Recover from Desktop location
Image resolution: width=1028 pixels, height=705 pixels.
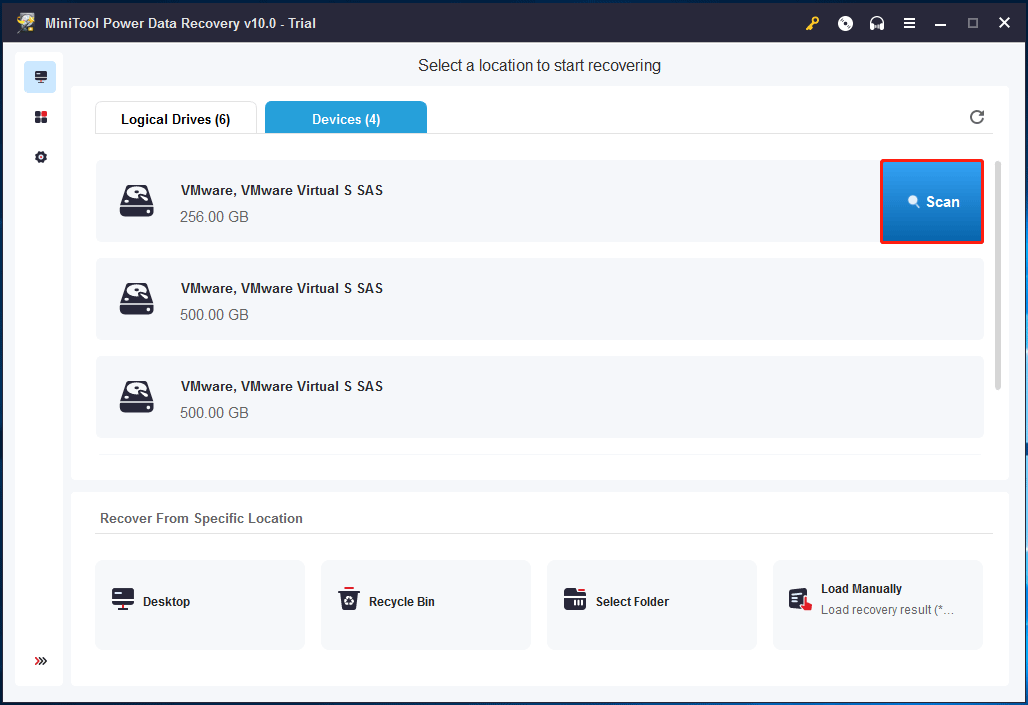pyautogui.click(x=200, y=605)
